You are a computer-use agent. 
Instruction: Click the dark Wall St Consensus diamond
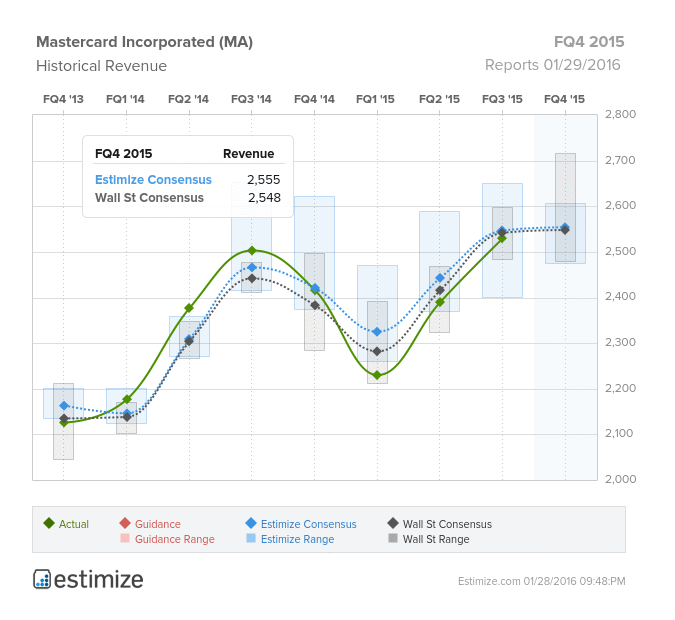pyautogui.click(x=393, y=523)
